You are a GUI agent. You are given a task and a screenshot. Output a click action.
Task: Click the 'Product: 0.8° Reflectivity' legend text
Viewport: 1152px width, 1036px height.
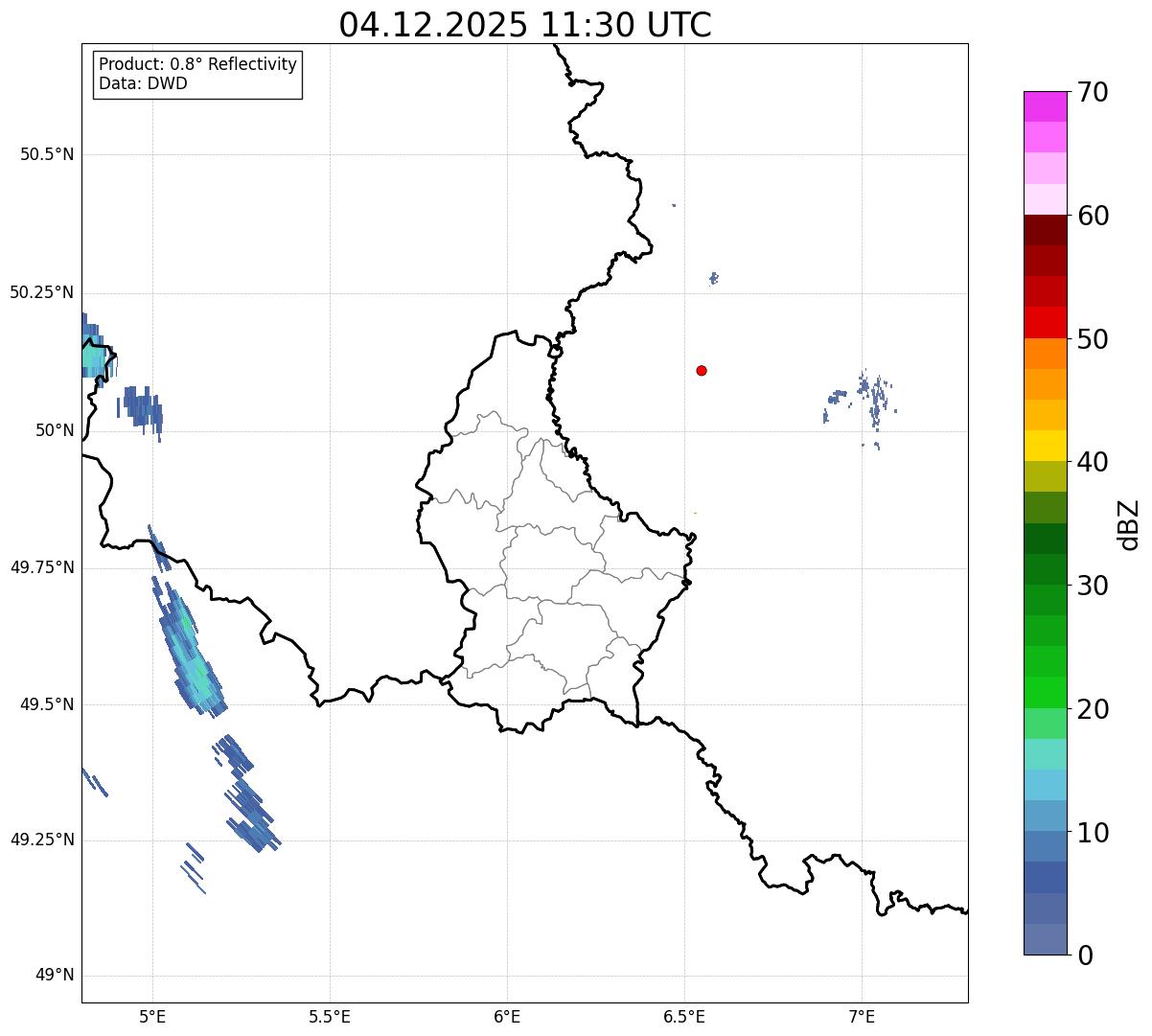point(198,64)
